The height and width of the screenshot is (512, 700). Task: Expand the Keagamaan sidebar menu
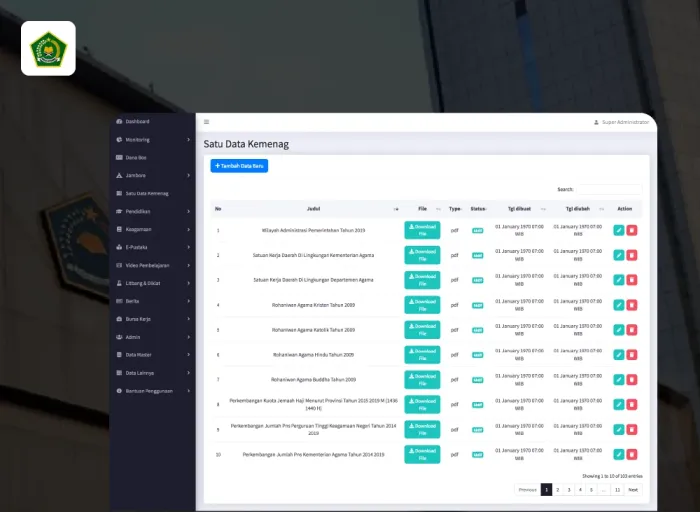[153, 229]
